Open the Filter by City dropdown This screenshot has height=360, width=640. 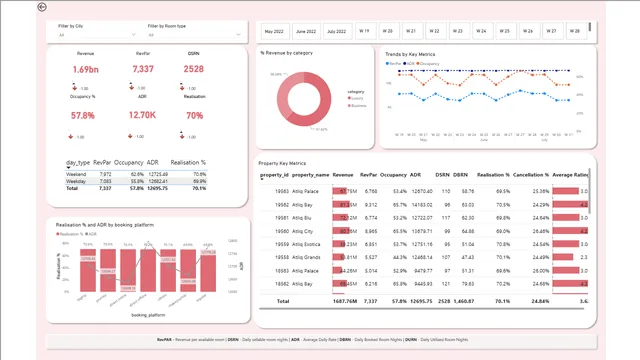(x=97, y=35)
